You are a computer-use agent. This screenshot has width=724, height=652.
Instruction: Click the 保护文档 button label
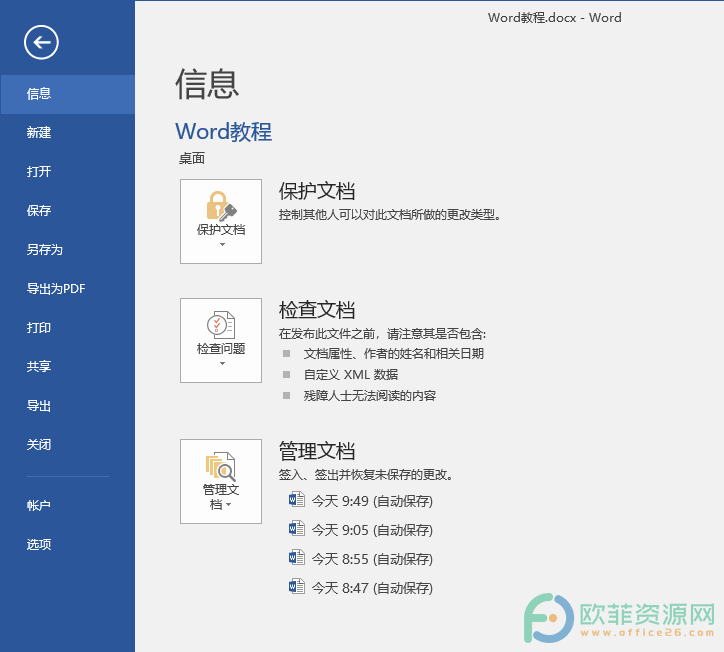(x=221, y=230)
